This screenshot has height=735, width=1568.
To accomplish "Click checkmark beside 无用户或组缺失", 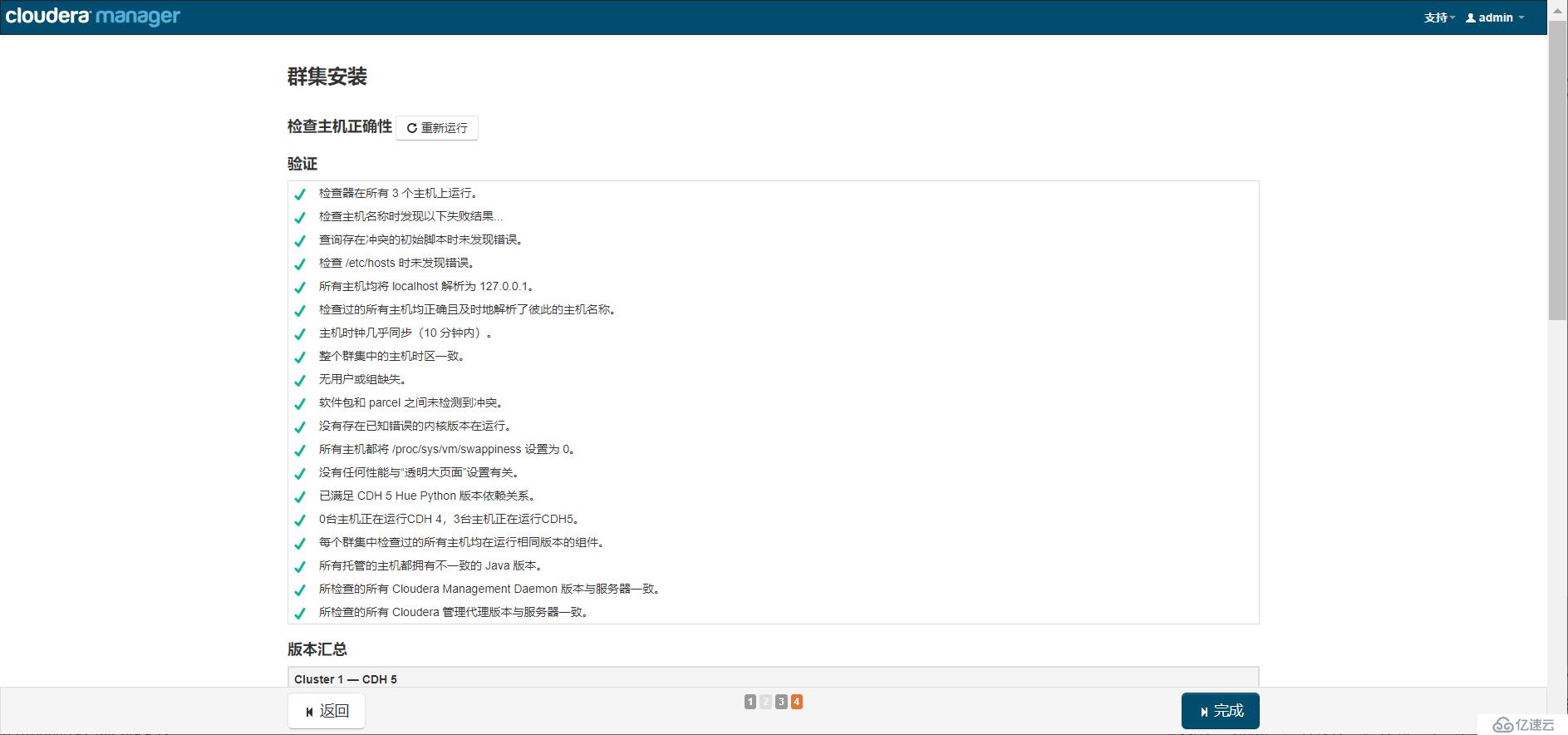I will coord(300,380).
